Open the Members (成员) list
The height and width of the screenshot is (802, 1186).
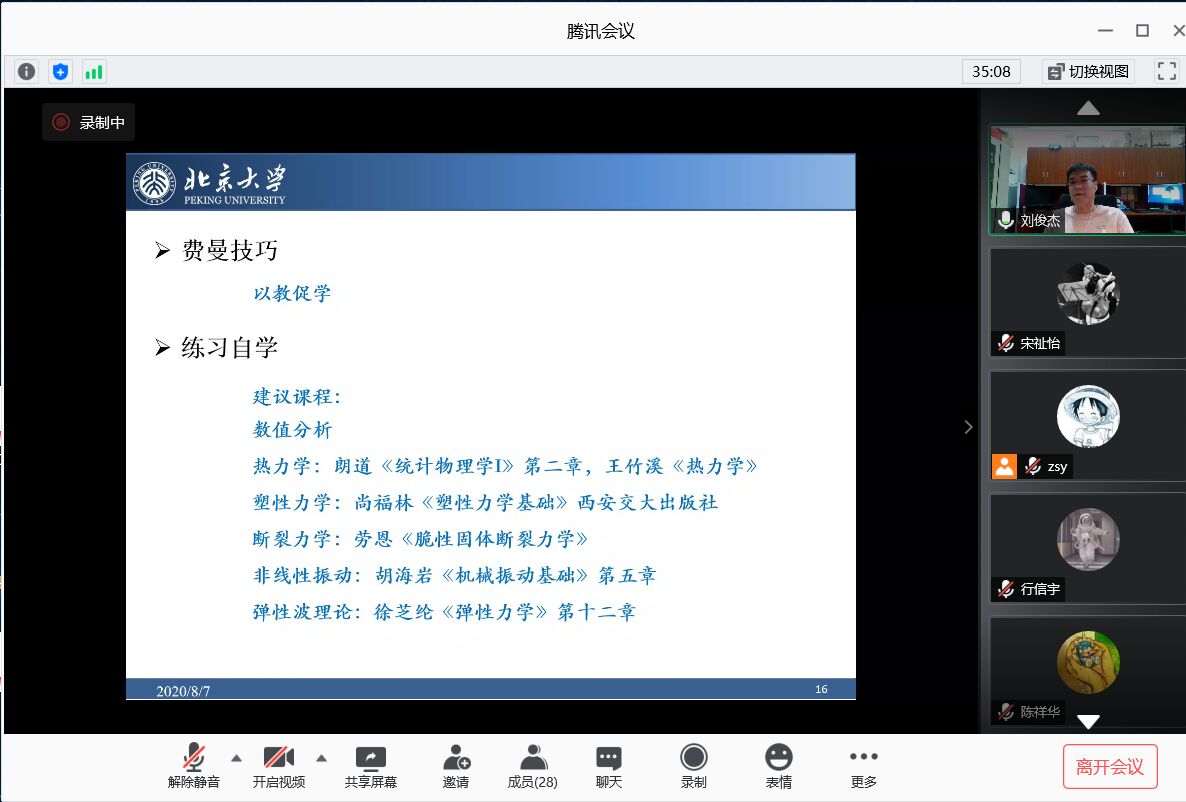tap(532, 767)
